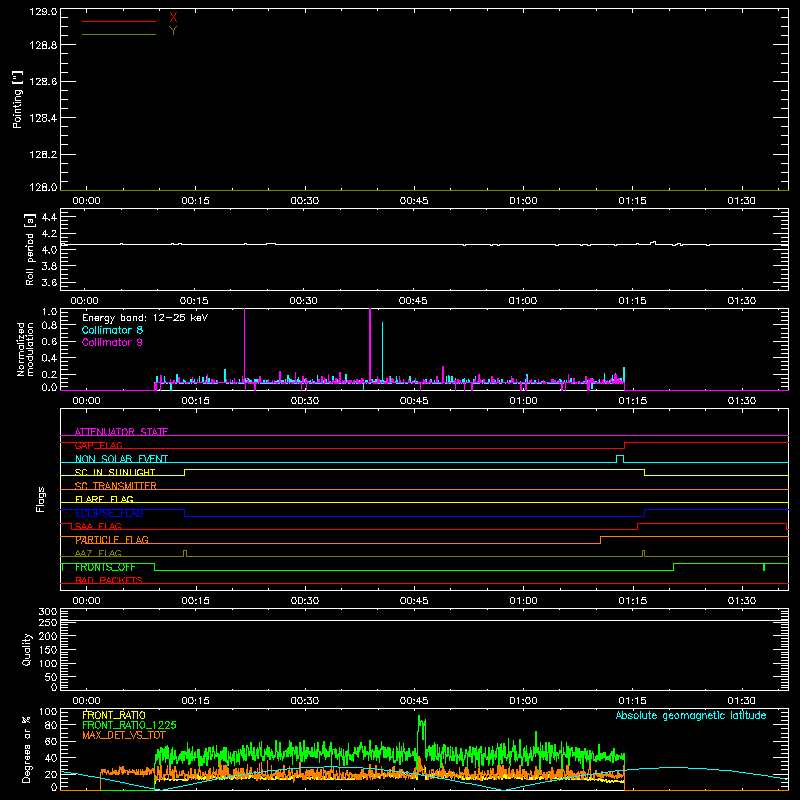Viewport: 800px width, 800px height.
Task: Click the 'Roll period [s]' axis title
Action: point(30,249)
